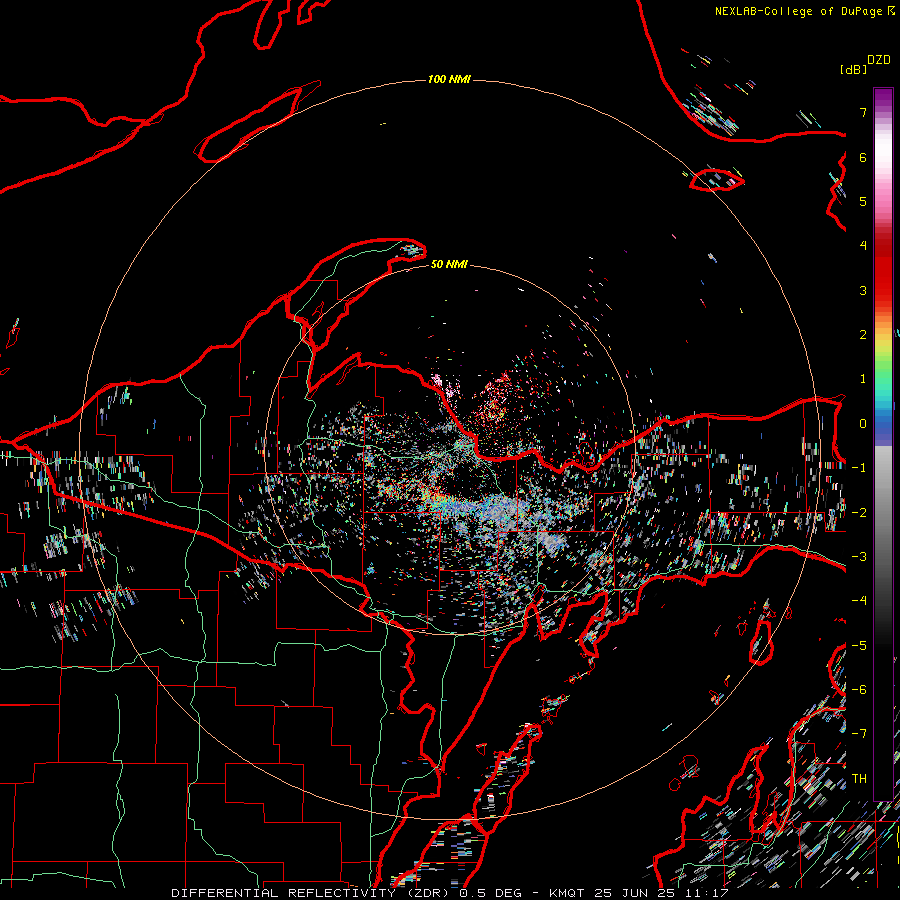This screenshot has width=900, height=900.
Task: Click the 1 tick label on color scale
Action: pyautogui.click(x=863, y=379)
